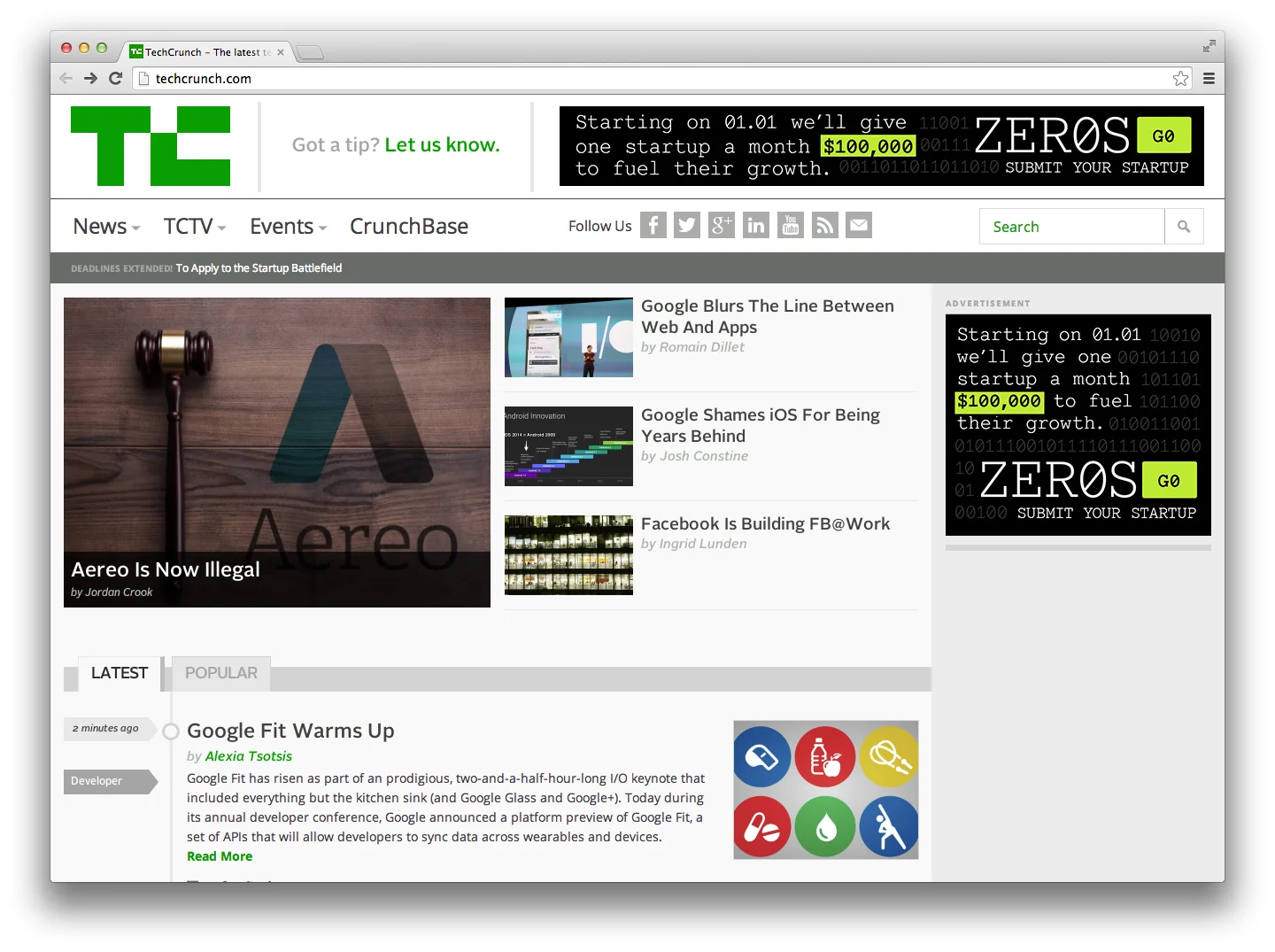Open Chrome hamburger menu
The width and height of the screenshot is (1275, 952).
pyautogui.click(x=1209, y=79)
